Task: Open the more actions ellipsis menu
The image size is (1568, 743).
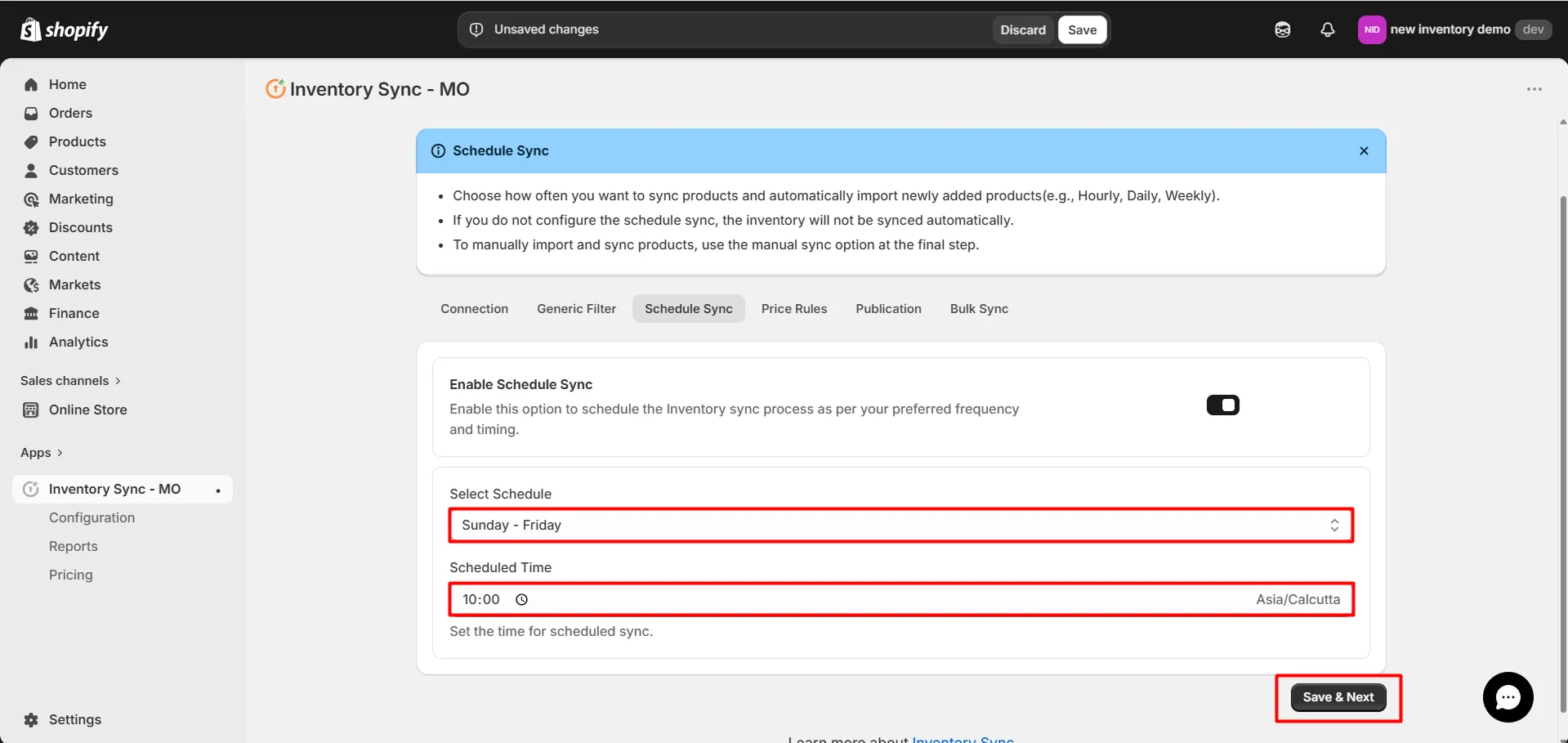Action: (1534, 89)
